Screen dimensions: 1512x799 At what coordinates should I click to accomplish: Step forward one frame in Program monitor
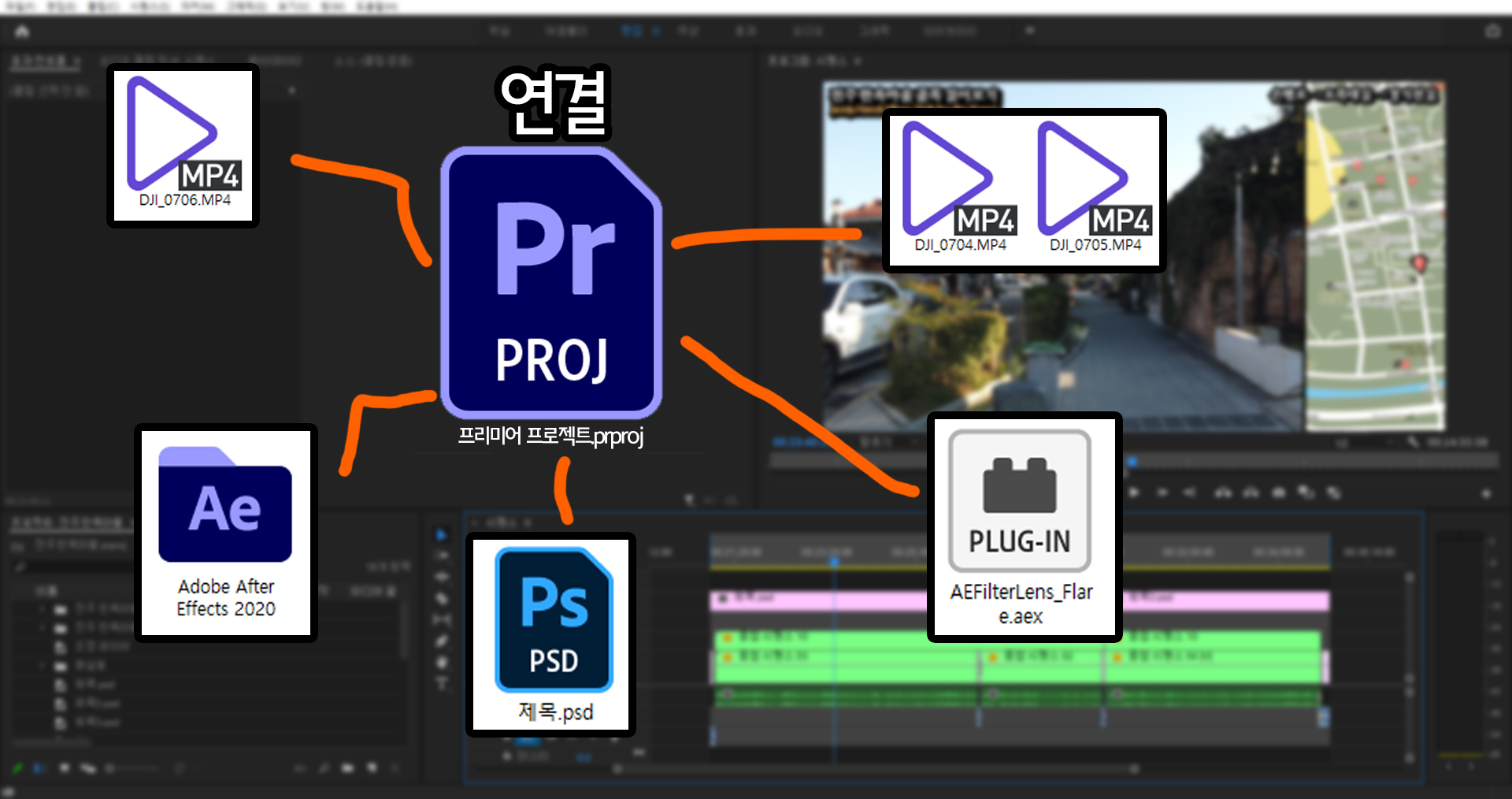1162,492
